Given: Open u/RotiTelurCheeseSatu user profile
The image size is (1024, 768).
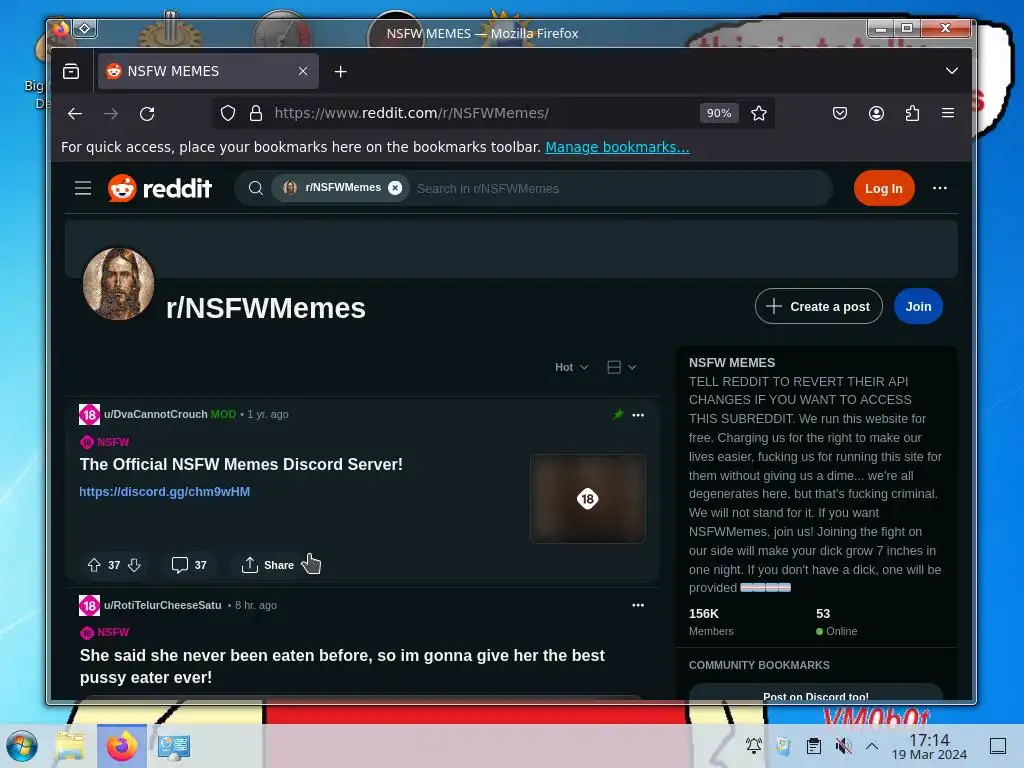Looking at the screenshot, I should 163,605.
